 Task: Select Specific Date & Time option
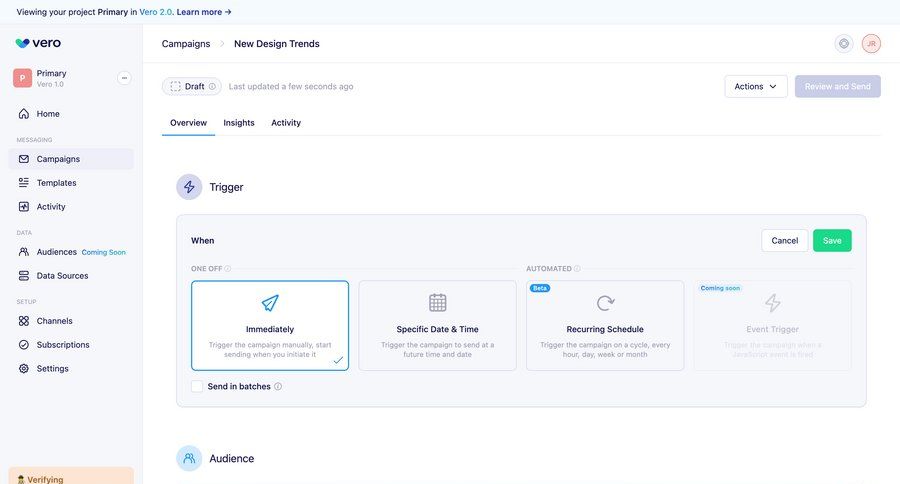point(437,326)
